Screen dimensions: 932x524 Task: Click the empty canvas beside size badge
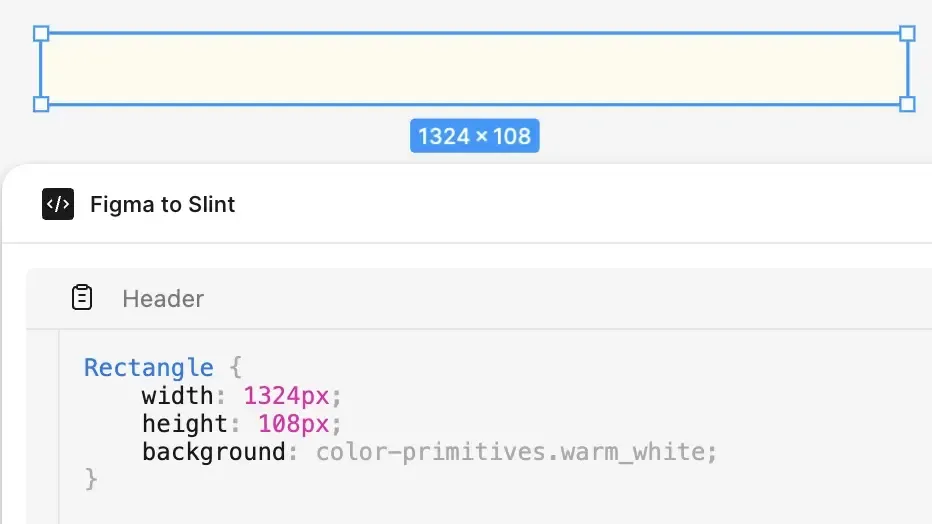(700, 136)
